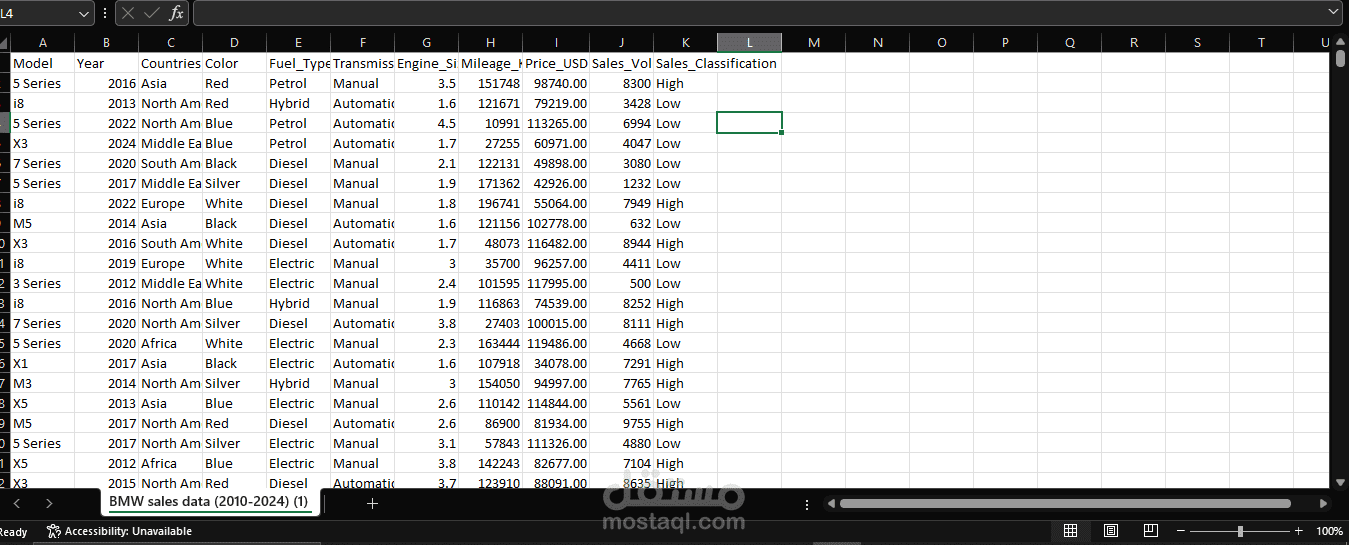Viewport: 1349px width, 545px height.
Task: Select the model cell '3 Series'
Action: coord(43,283)
